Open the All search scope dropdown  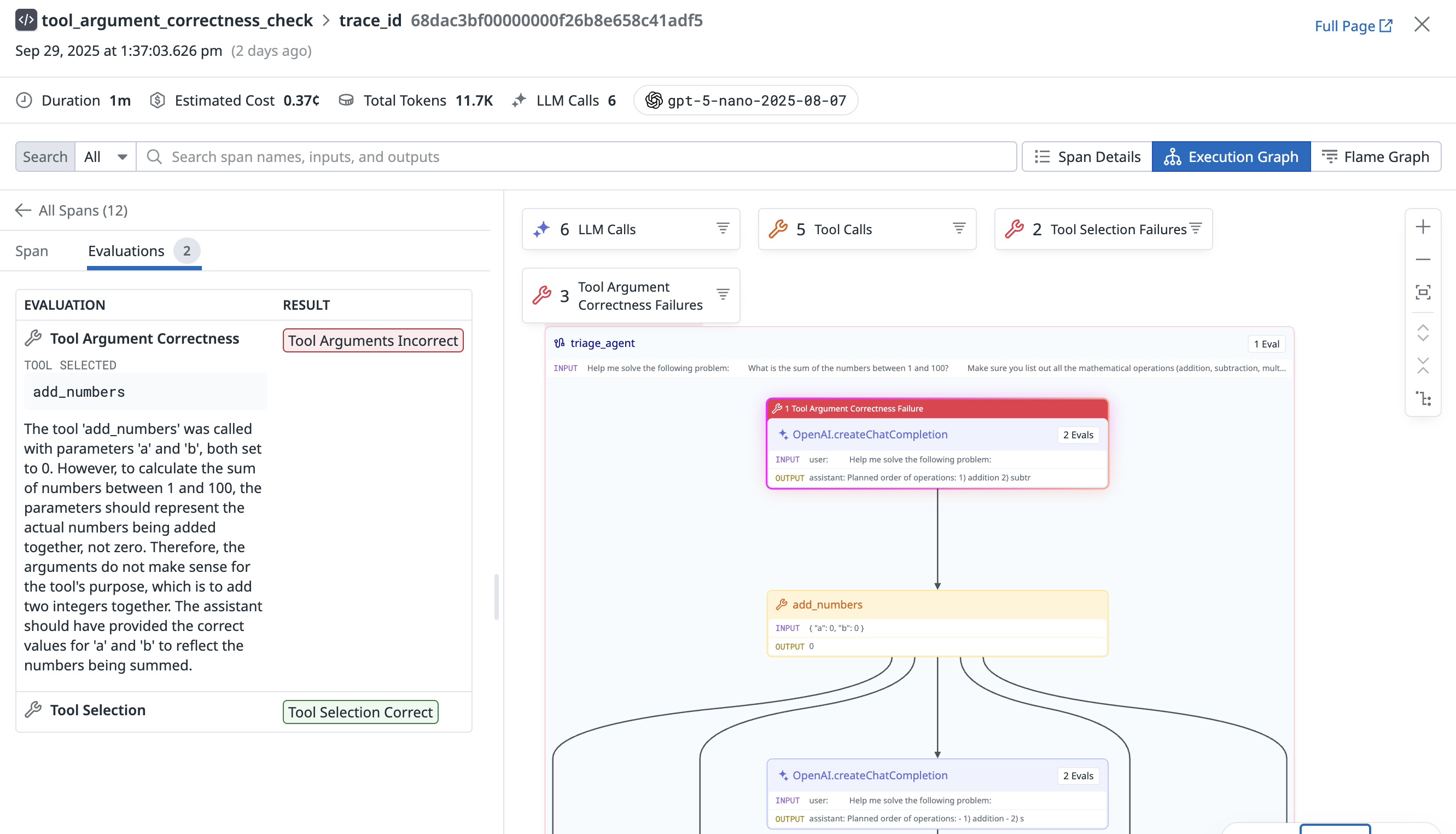tap(106, 157)
